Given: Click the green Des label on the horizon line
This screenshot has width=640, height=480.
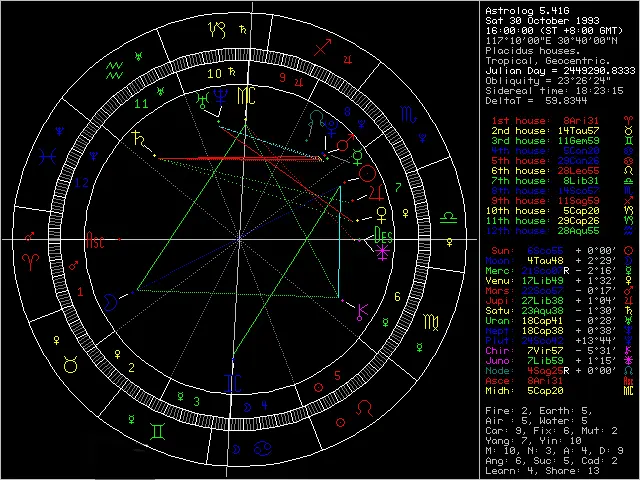Looking at the screenshot, I should click(383, 236).
